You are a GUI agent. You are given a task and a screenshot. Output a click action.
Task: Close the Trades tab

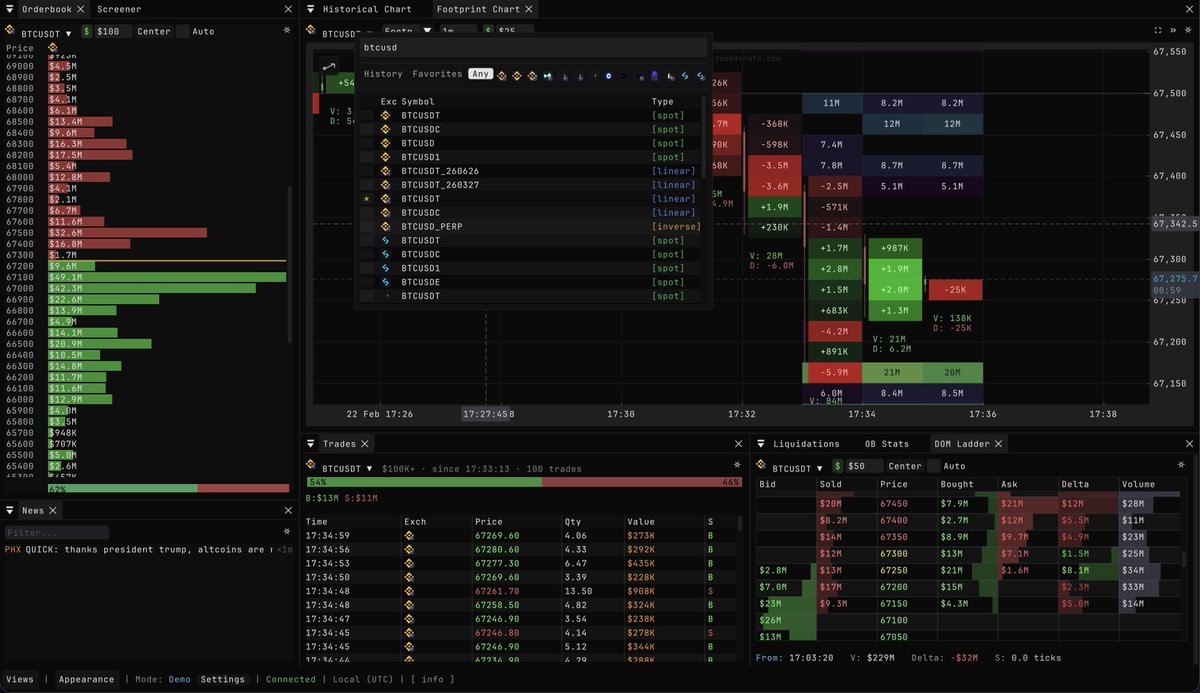tap(365, 444)
